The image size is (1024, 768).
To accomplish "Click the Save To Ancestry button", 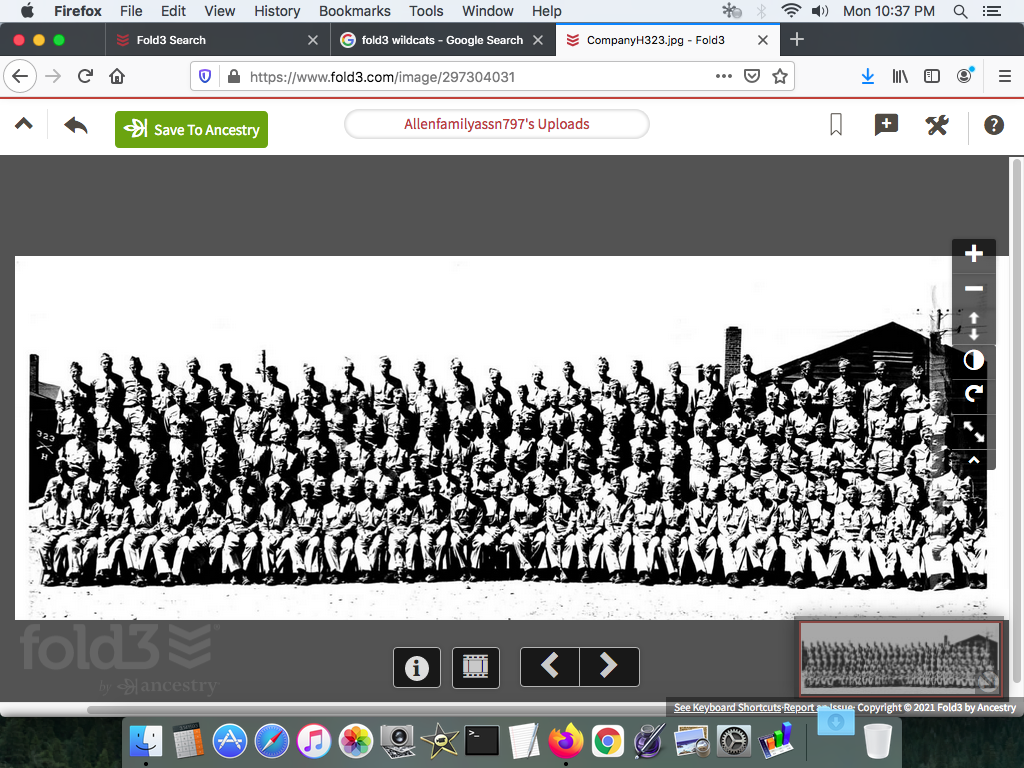I will [191, 129].
